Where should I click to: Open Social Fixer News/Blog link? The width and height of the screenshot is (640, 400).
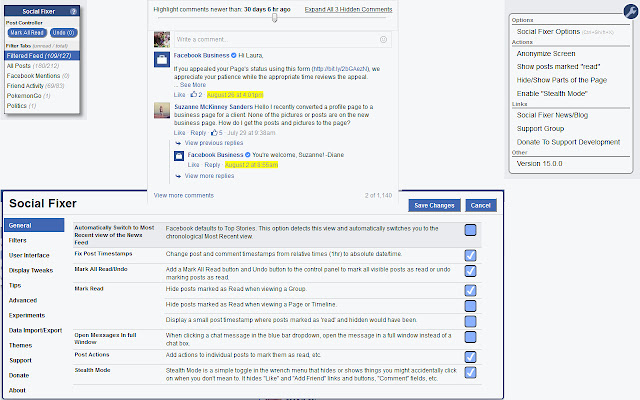[x=552, y=115]
